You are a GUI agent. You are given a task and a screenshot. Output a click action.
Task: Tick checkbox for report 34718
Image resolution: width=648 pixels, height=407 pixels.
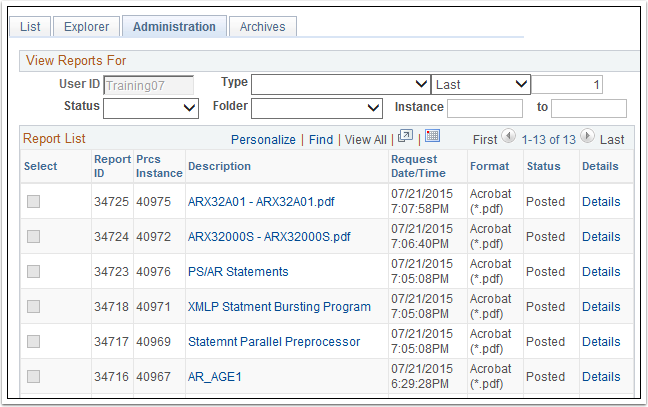point(33,307)
